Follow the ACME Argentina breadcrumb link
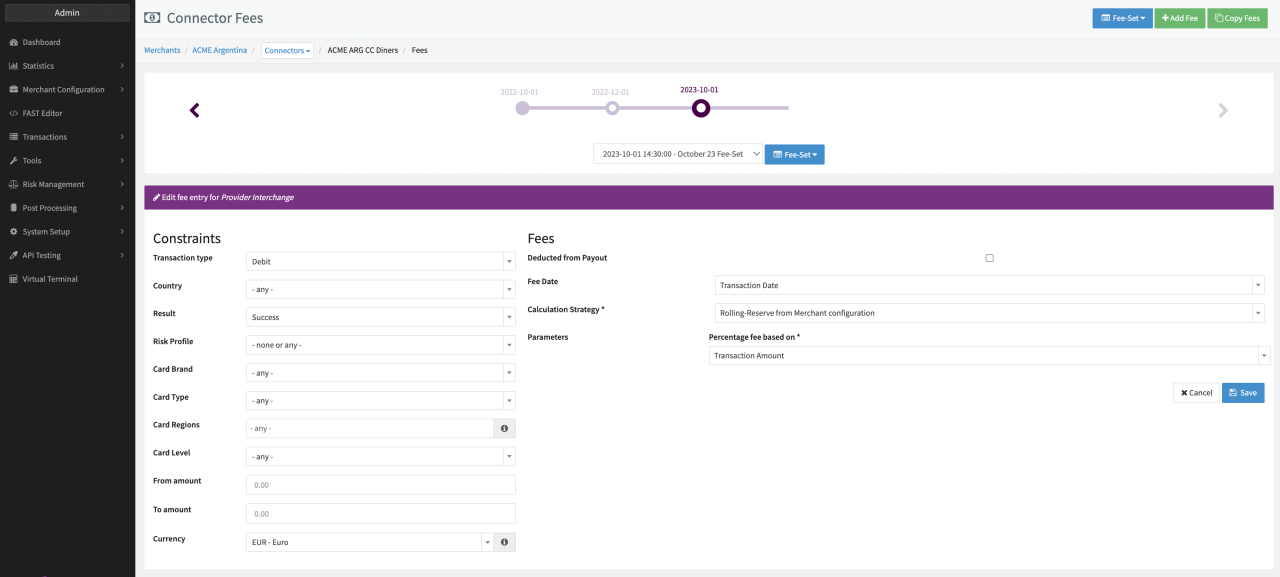The width and height of the screenshot is (1280, 577). pos(219,50)
